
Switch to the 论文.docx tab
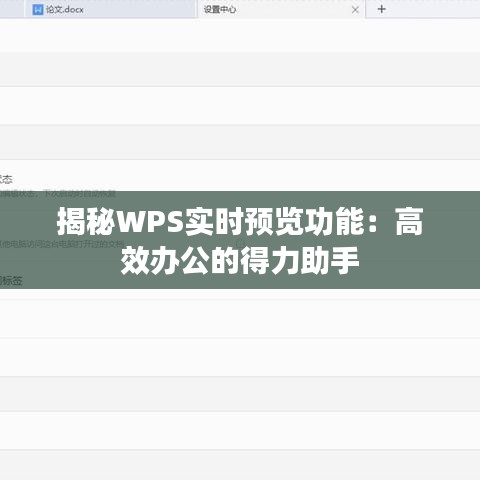pyautogui.click(x=110, y=9)
